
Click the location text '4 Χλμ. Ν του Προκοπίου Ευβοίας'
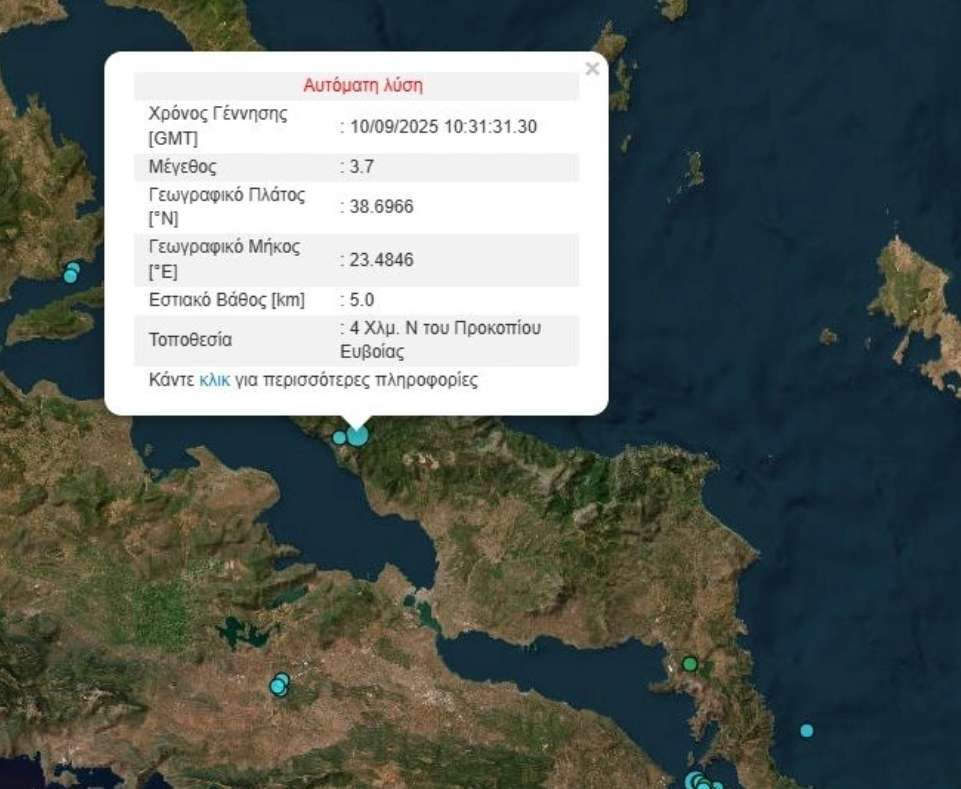(441, 340)
